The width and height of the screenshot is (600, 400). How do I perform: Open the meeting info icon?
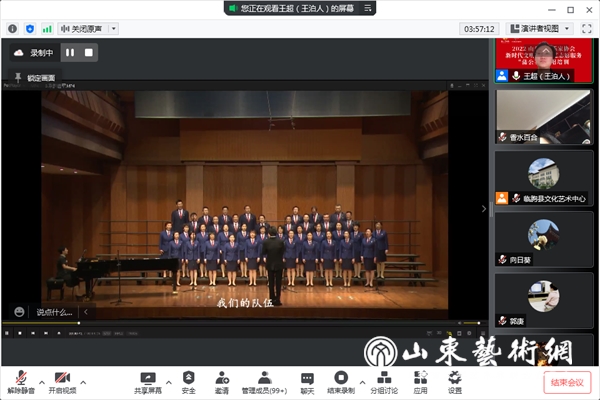click(12, 29)
